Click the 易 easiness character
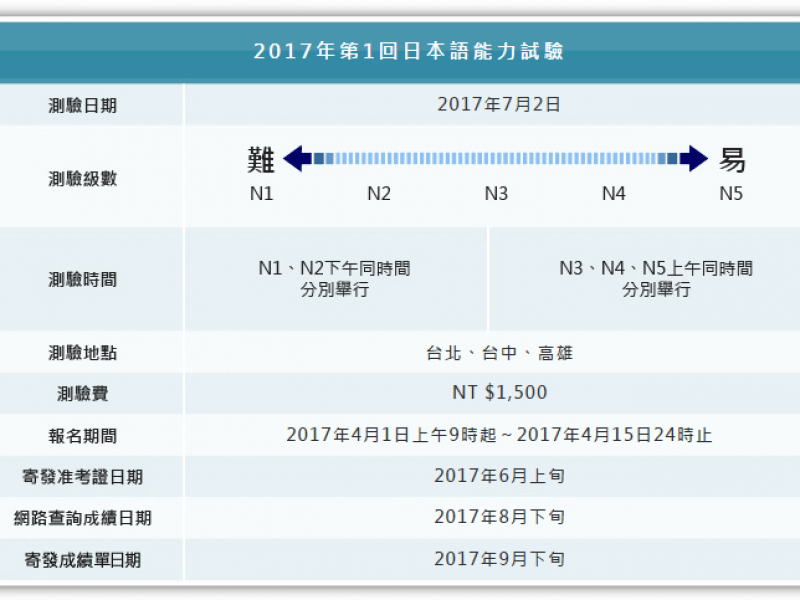 [x=729, y=157]
